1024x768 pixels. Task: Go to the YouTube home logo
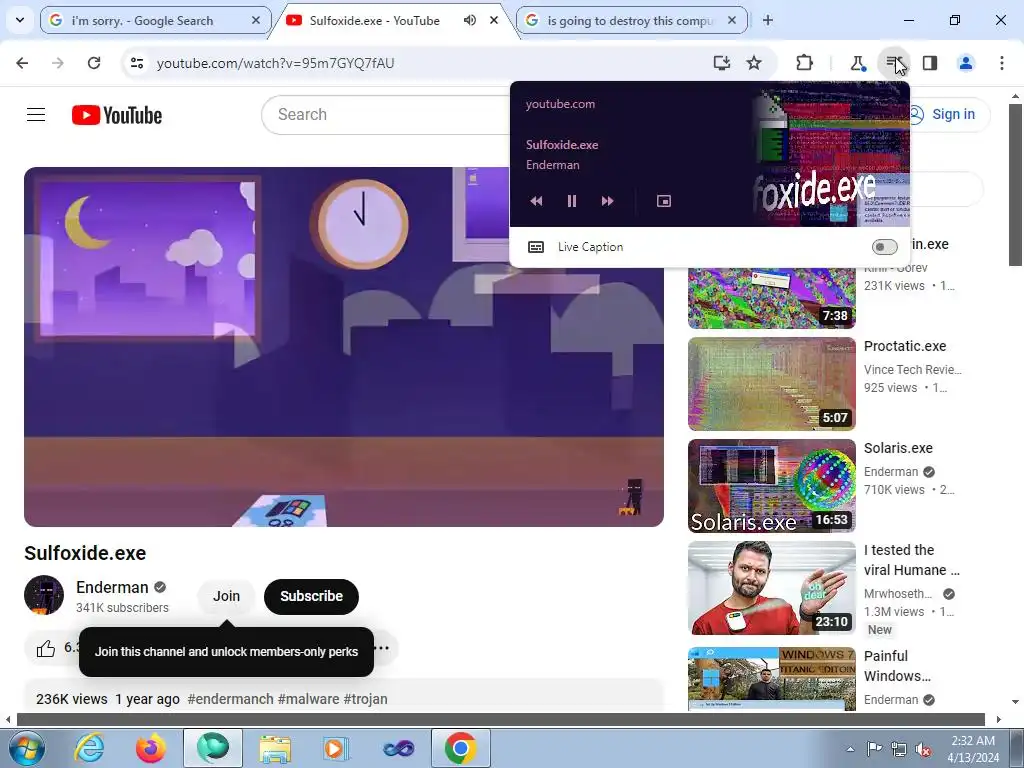pyautogui.click(x=117, y=115)
